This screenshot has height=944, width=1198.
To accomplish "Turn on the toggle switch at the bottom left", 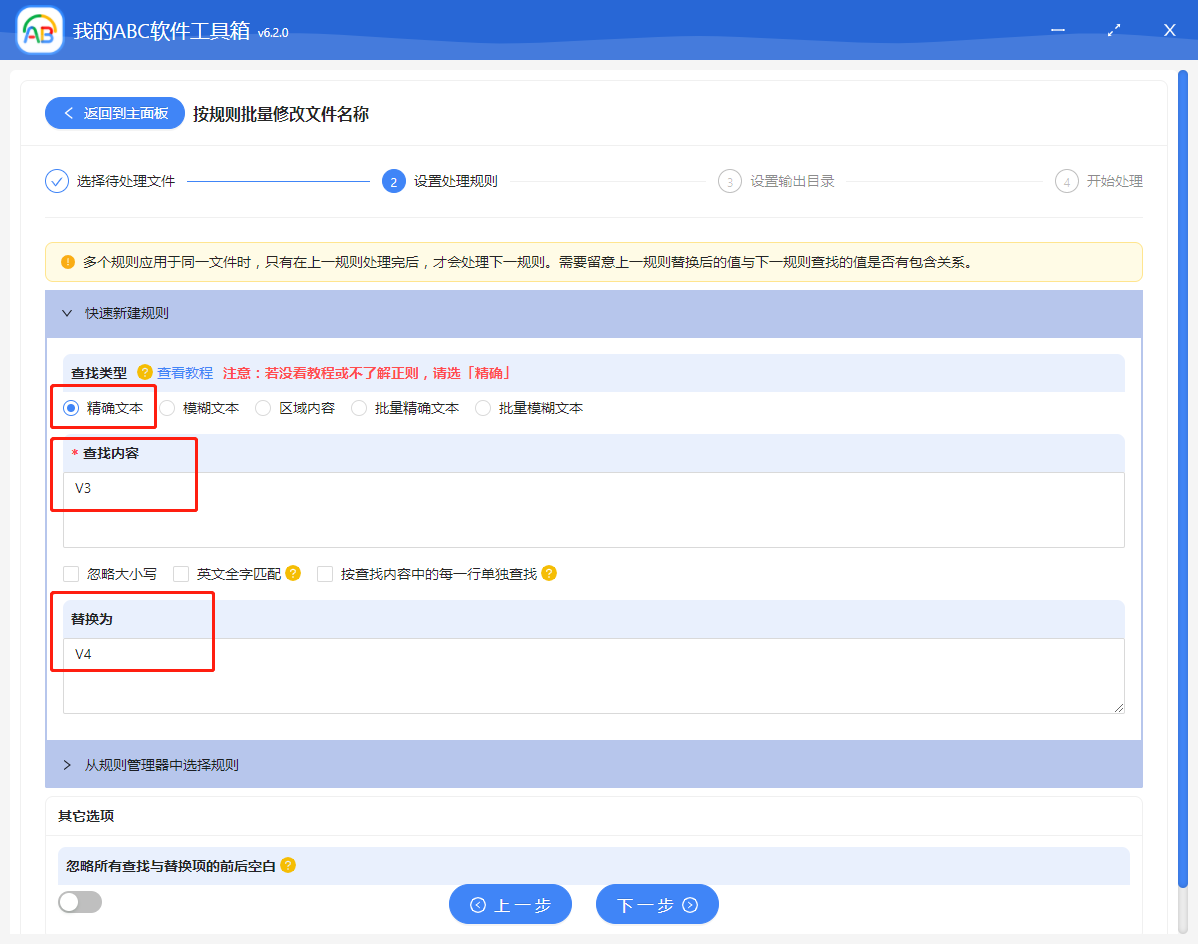I will [x=79, y=901].
